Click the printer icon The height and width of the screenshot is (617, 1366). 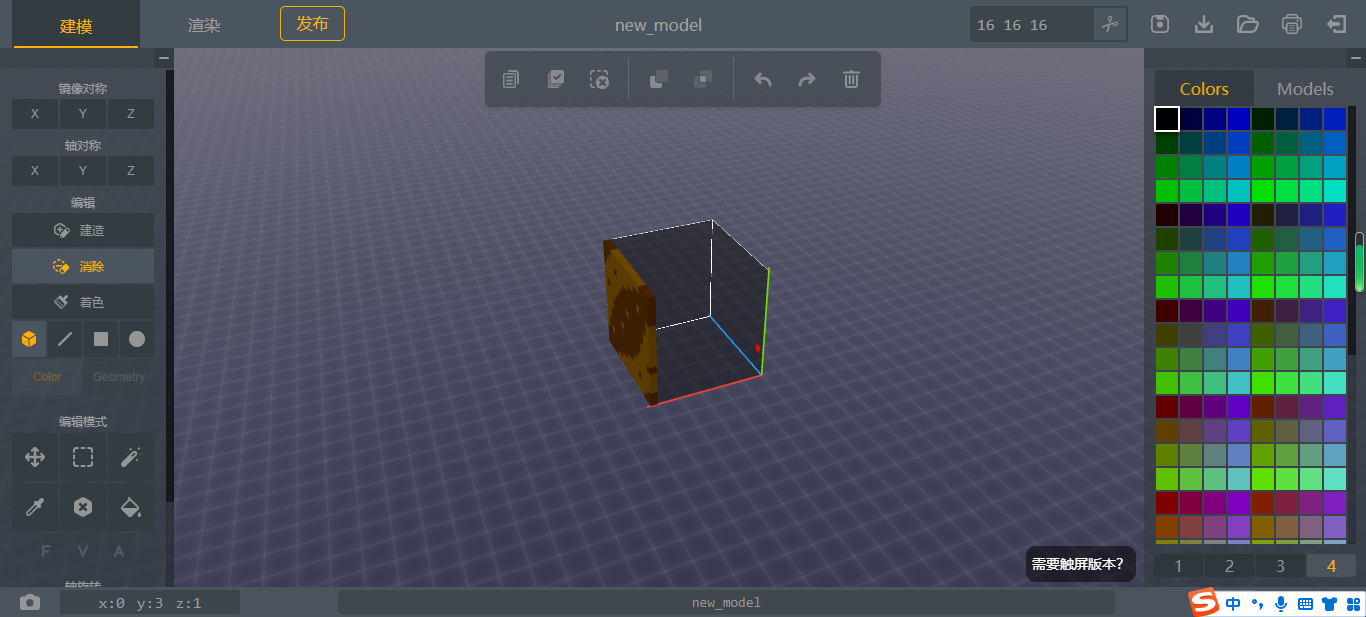pos(1292,24)
